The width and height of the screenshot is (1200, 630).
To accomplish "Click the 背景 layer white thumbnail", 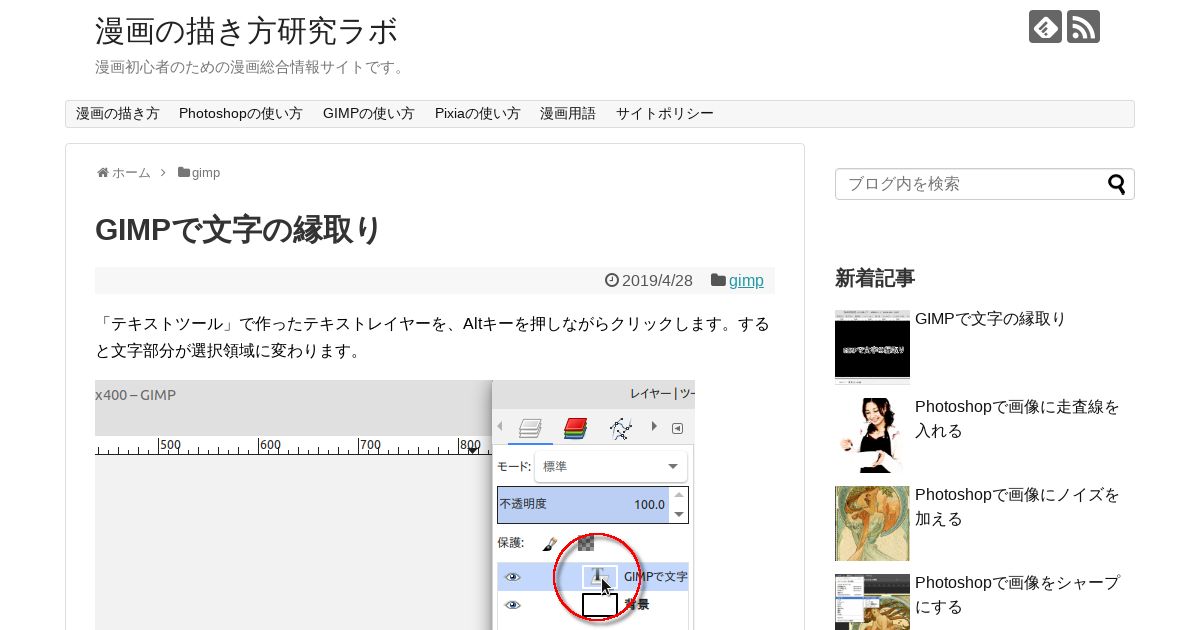I will coord(600,605).
